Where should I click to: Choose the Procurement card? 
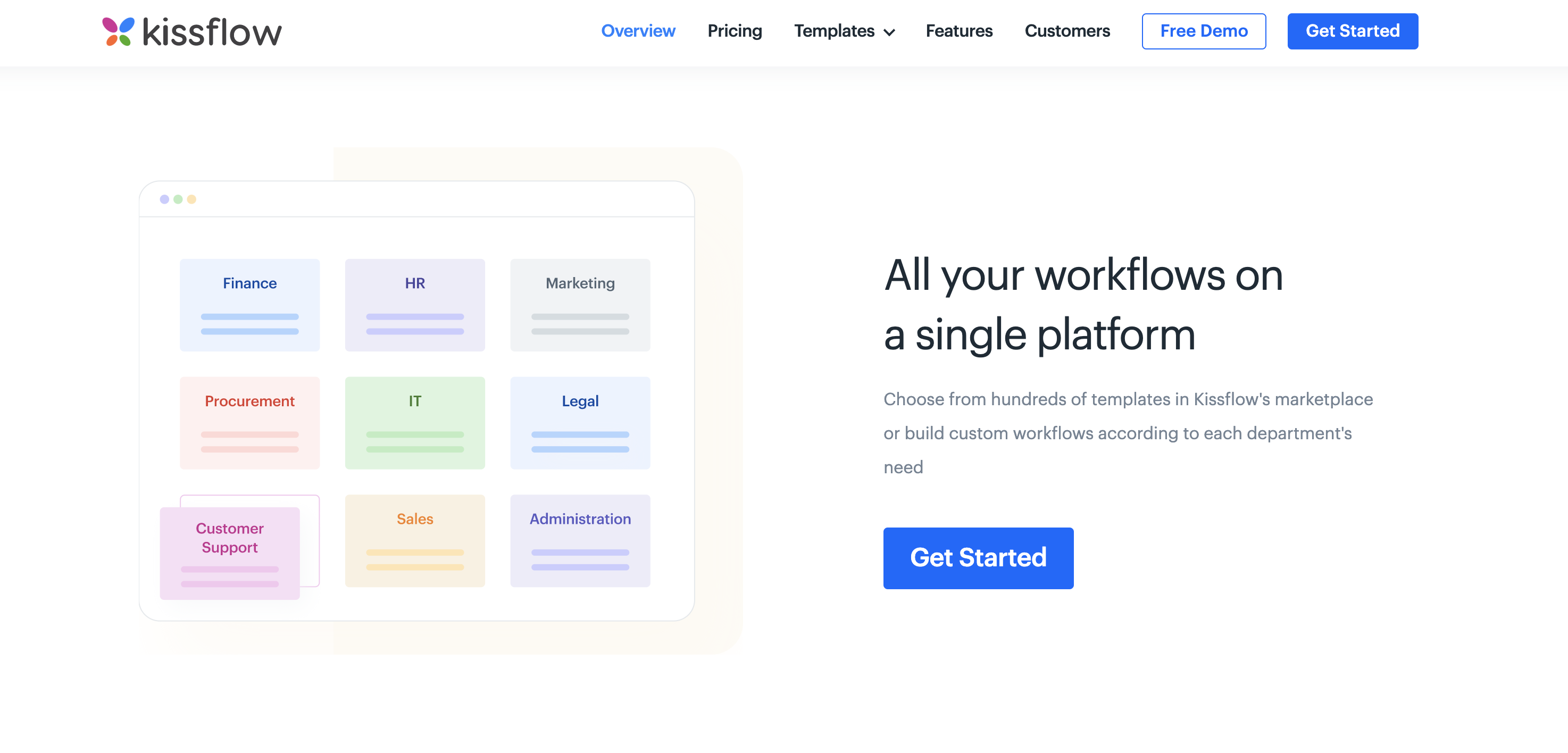coord(249,422)
